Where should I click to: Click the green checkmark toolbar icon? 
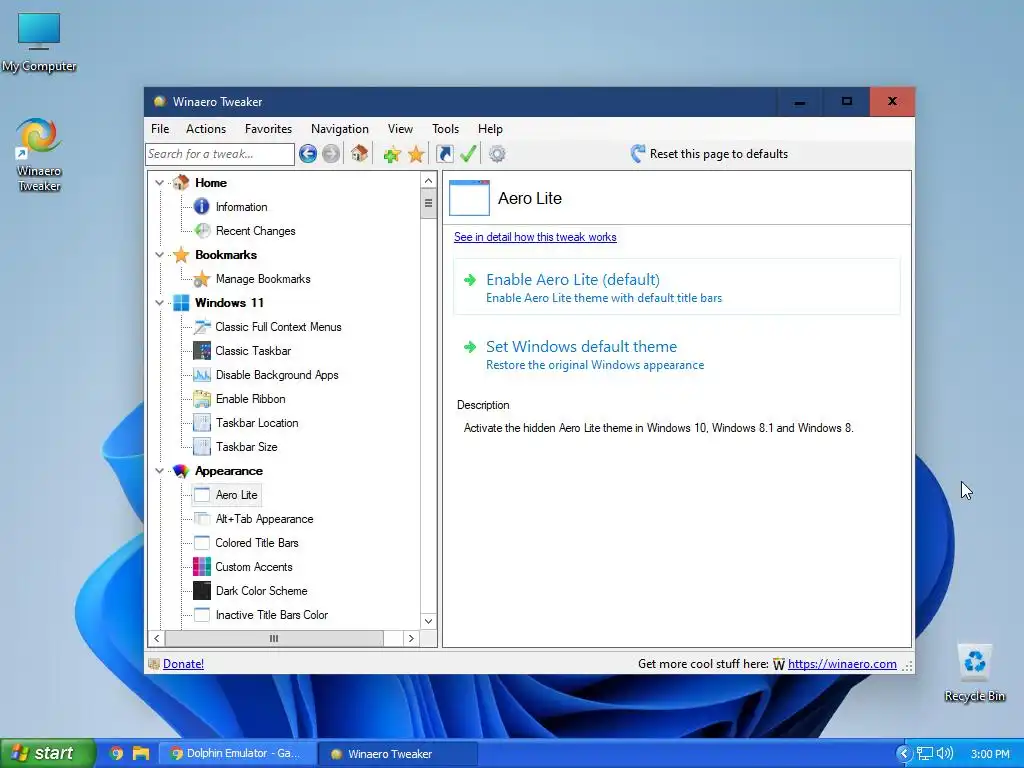tap(468, 154)
